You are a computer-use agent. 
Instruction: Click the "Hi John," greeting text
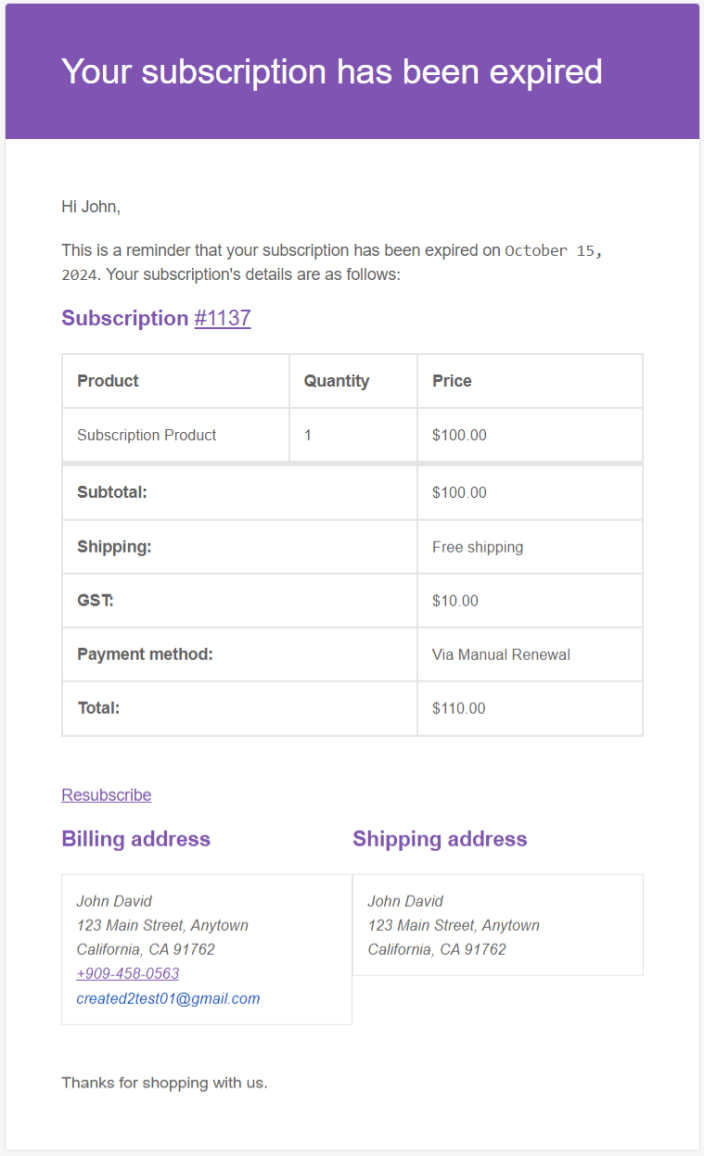91,207
